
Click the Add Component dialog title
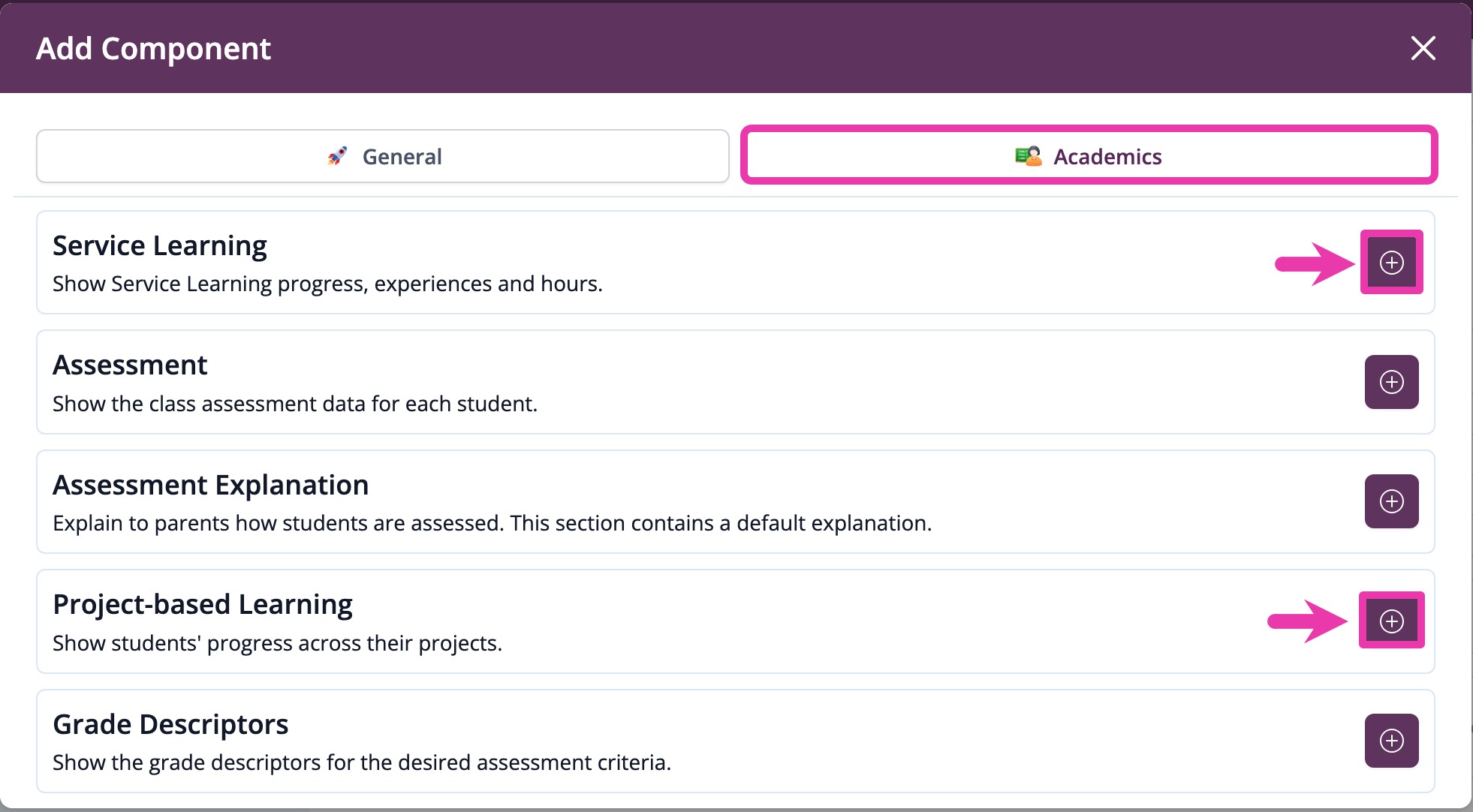coord(152,48)
